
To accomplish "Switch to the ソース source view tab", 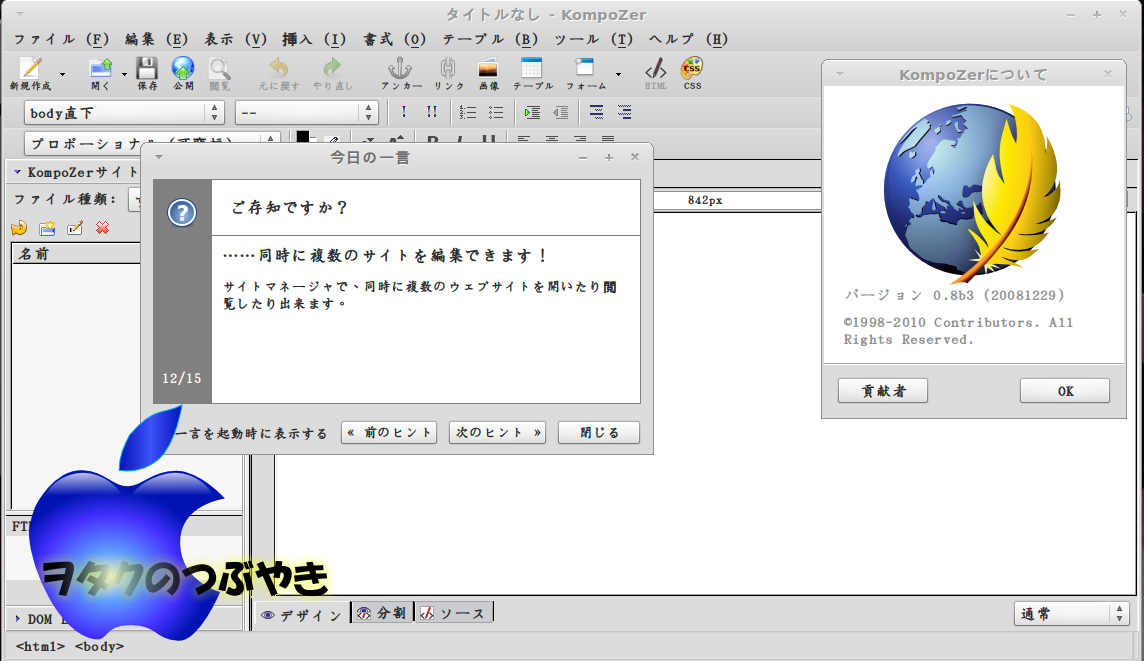I will coord(454,613).
